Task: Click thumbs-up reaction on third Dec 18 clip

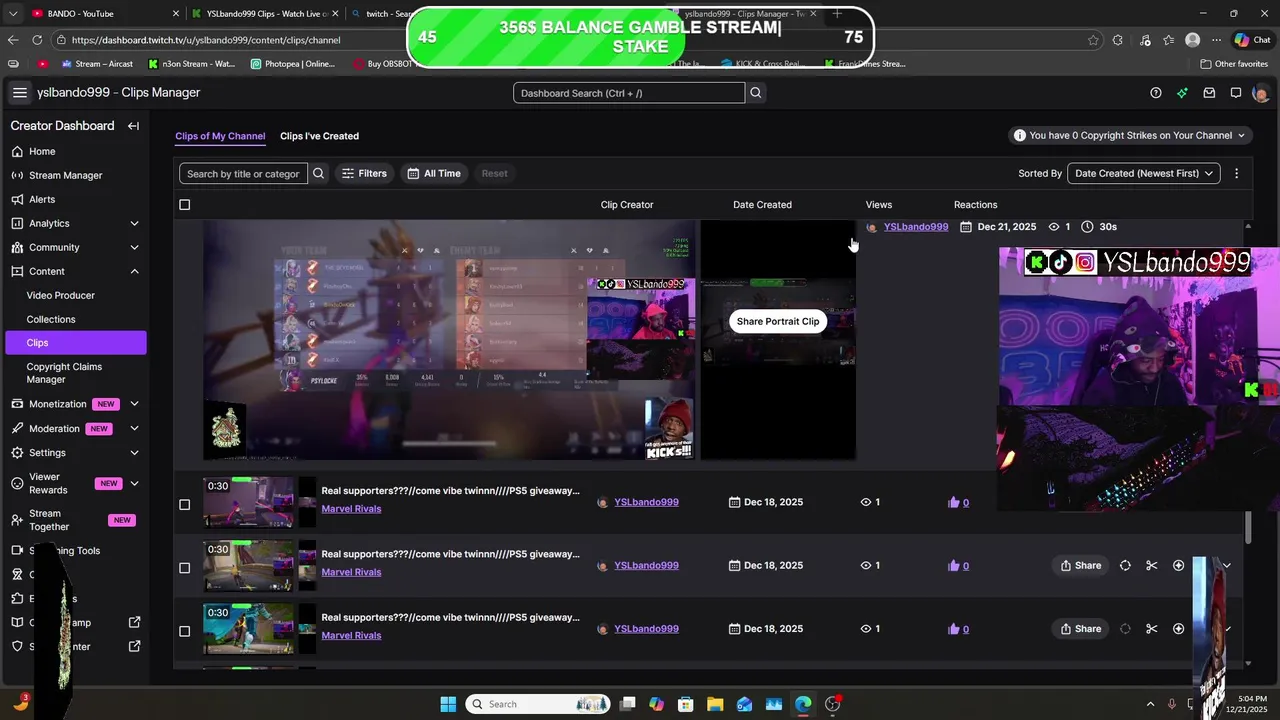Action: click(x=954, y=629)
